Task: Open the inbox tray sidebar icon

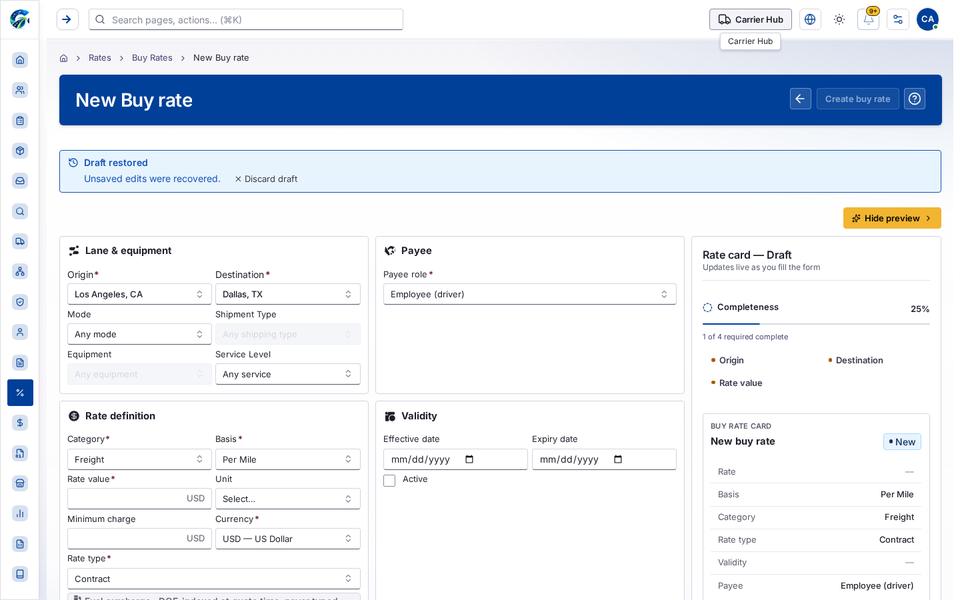Action: point(20,181)
